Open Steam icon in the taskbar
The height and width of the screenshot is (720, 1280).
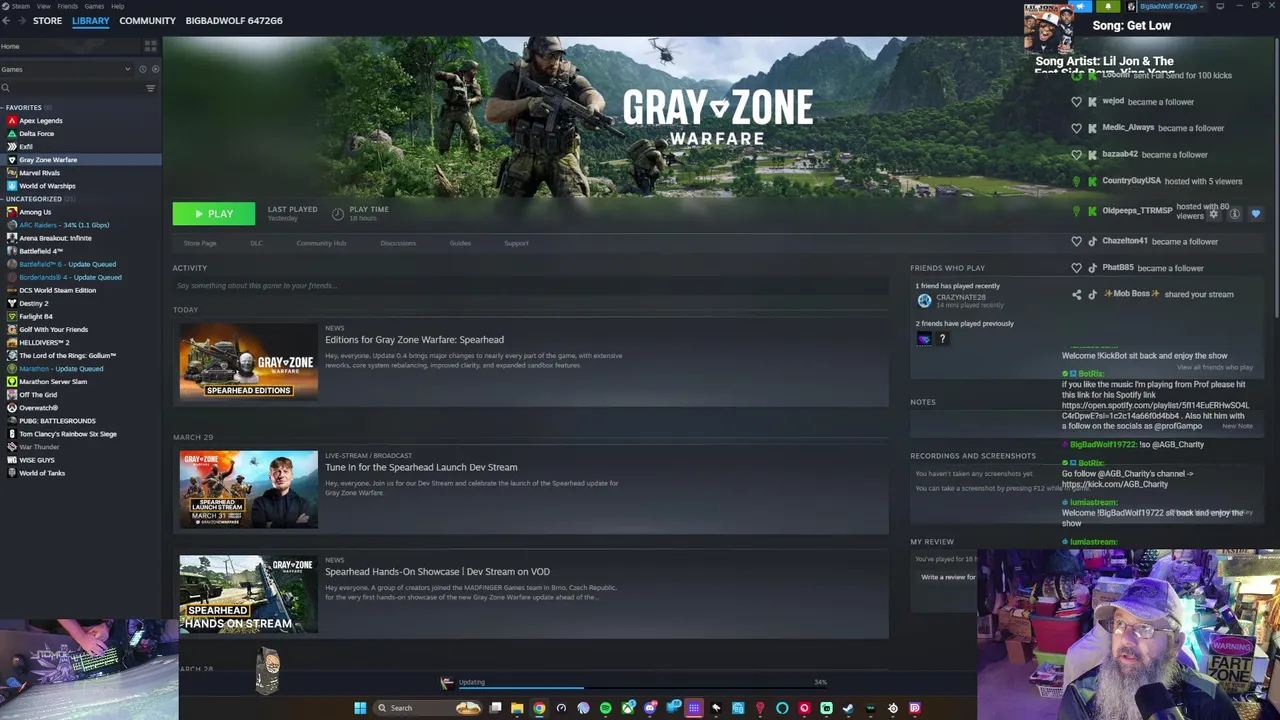point(848,708)
